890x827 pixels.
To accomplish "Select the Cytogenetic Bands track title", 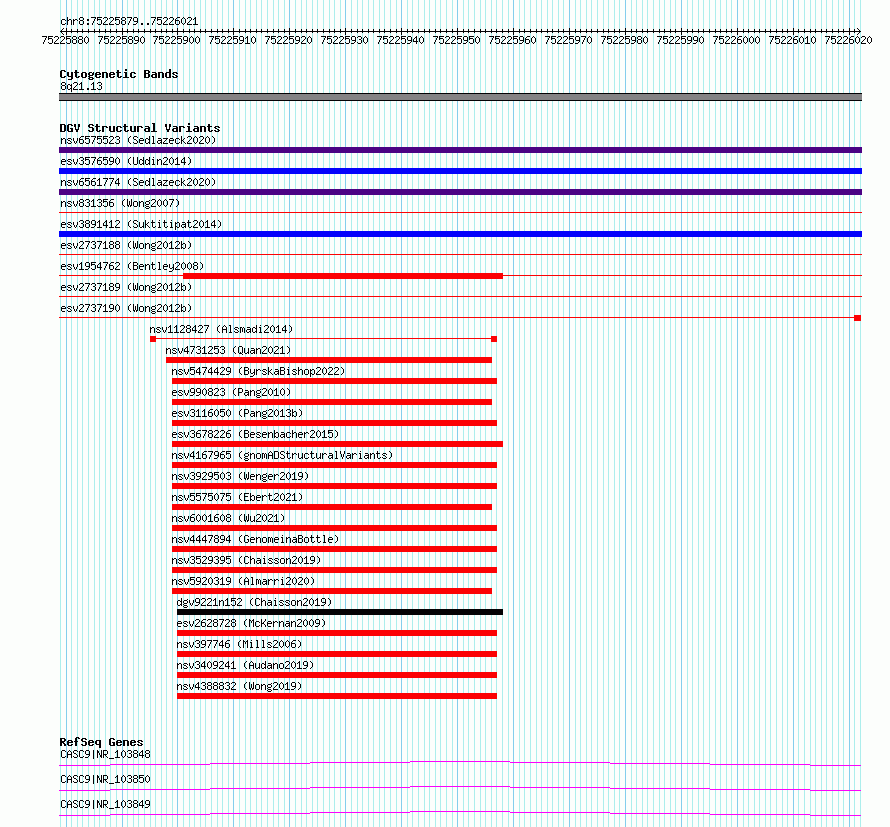I will pyautogui.click(x=119, y=74).
